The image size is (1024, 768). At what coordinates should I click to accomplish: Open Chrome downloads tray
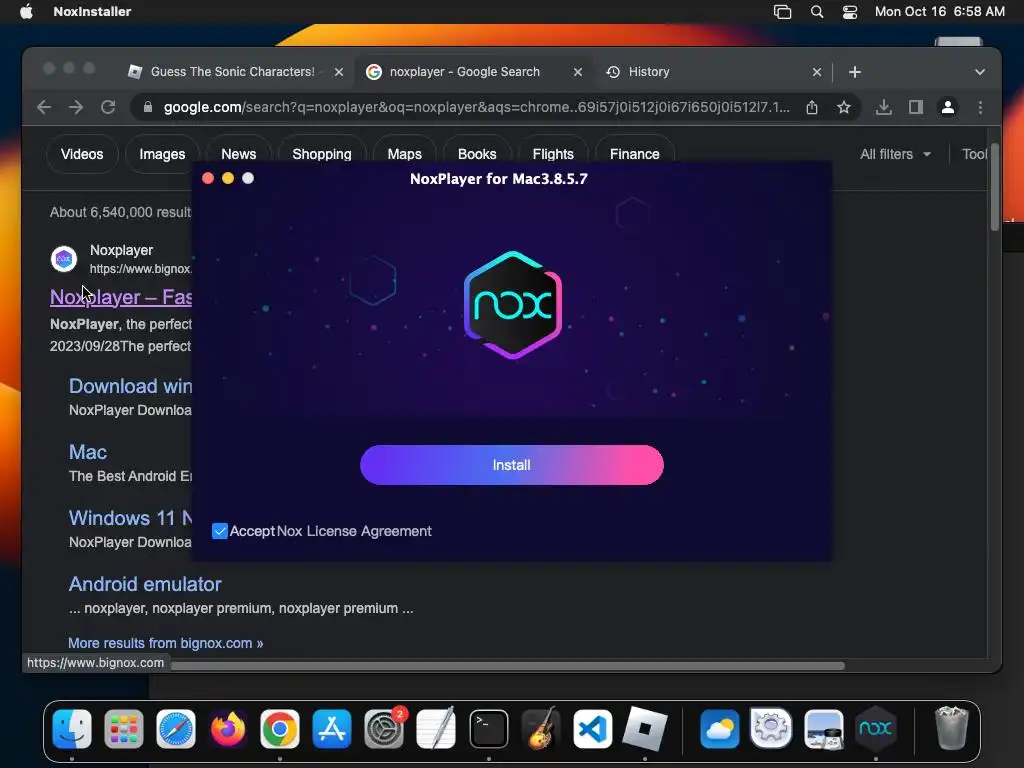coord(884,107)
